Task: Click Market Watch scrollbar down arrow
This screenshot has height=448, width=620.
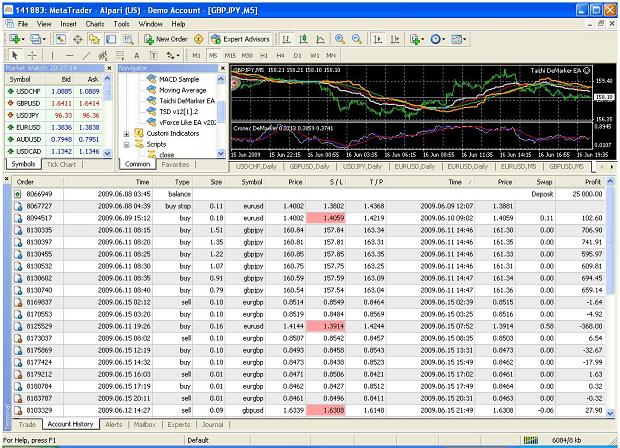Action: coord(108,153)
